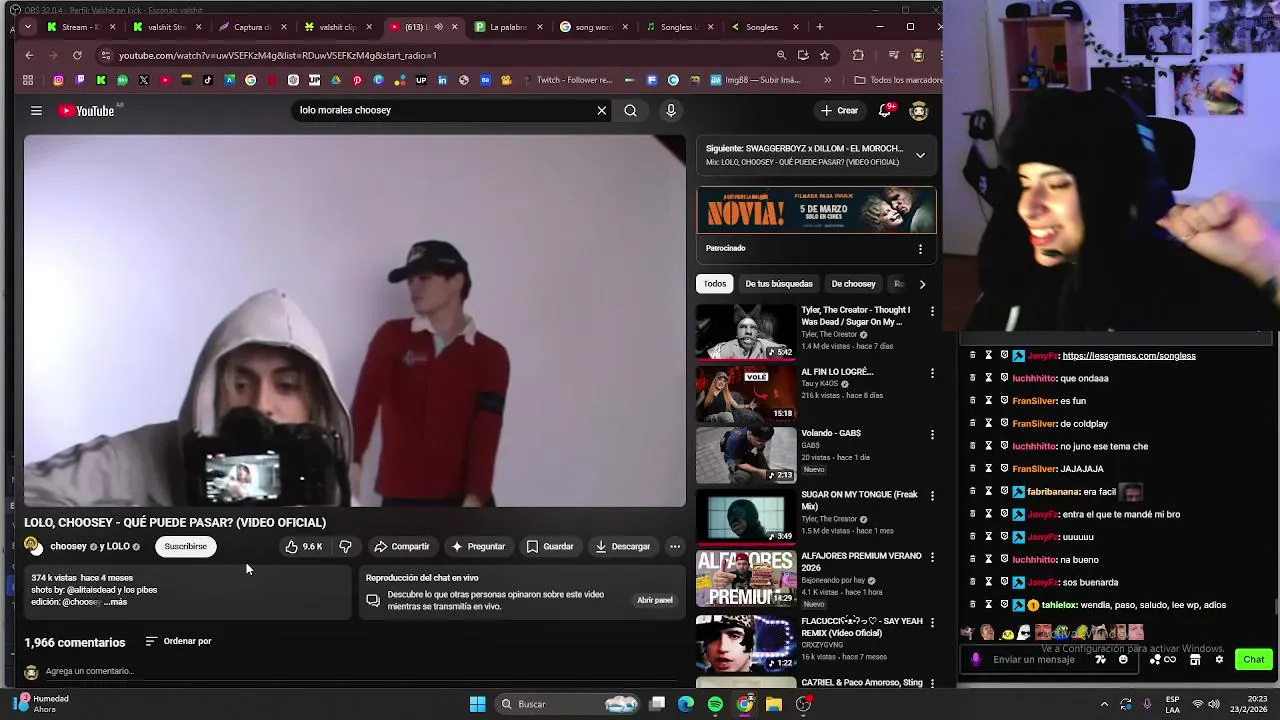Open the Ordenar por comments sort dropdown
1280x720 pixels.
[x=178, y=641]
